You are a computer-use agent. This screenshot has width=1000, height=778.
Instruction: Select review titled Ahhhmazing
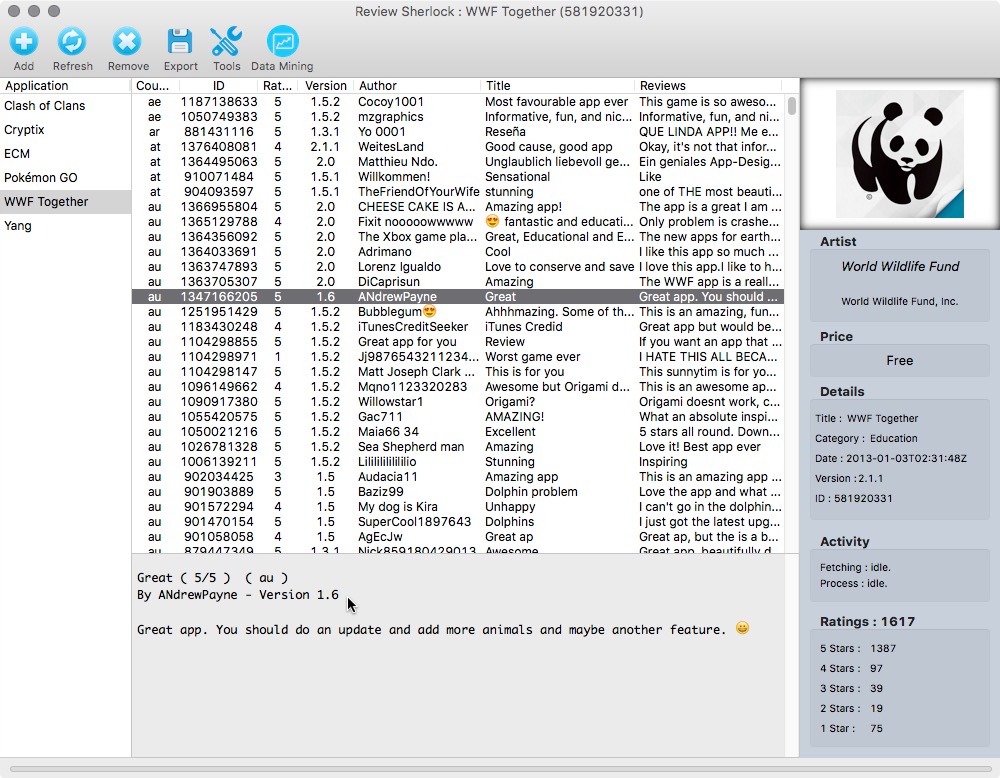click(458, 312)
